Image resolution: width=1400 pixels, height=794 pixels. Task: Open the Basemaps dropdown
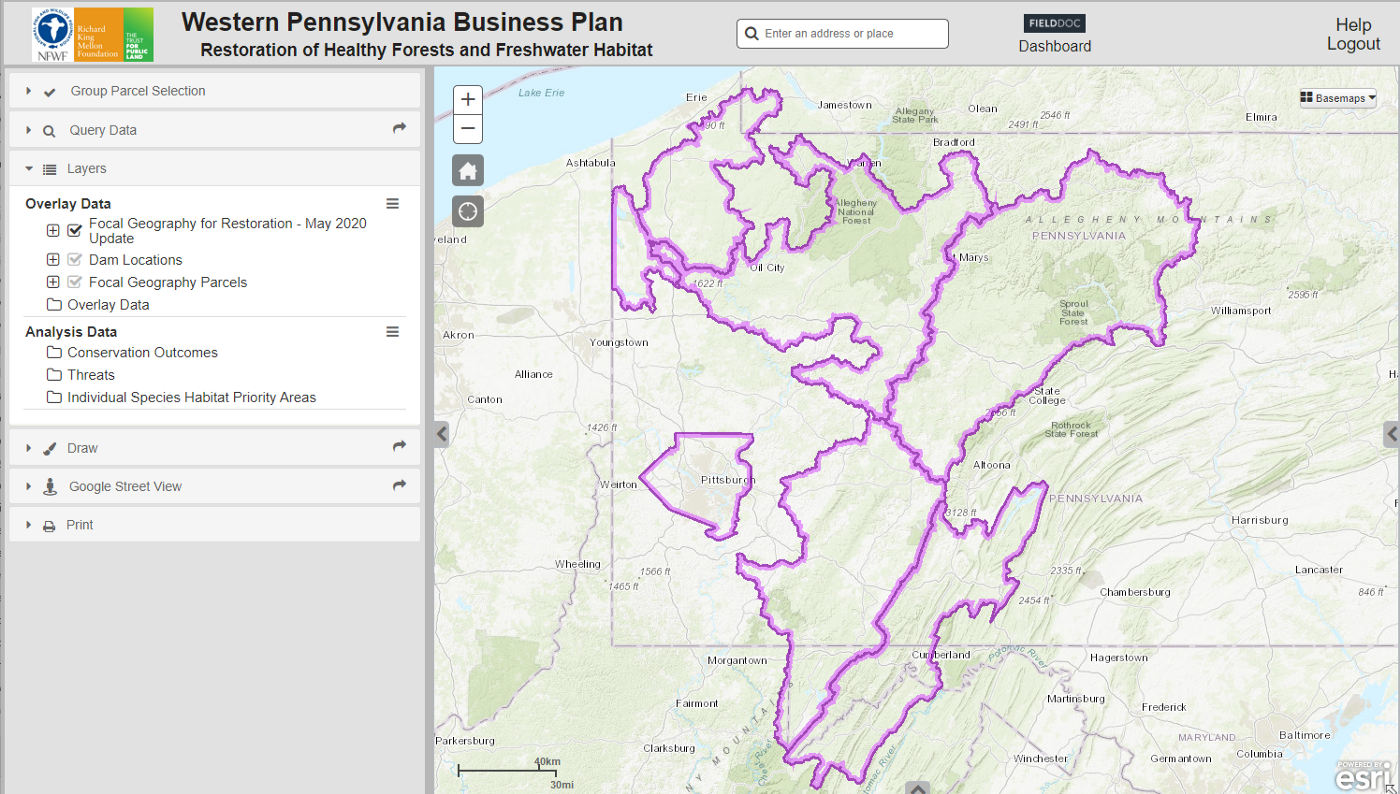click(1338, 98)
